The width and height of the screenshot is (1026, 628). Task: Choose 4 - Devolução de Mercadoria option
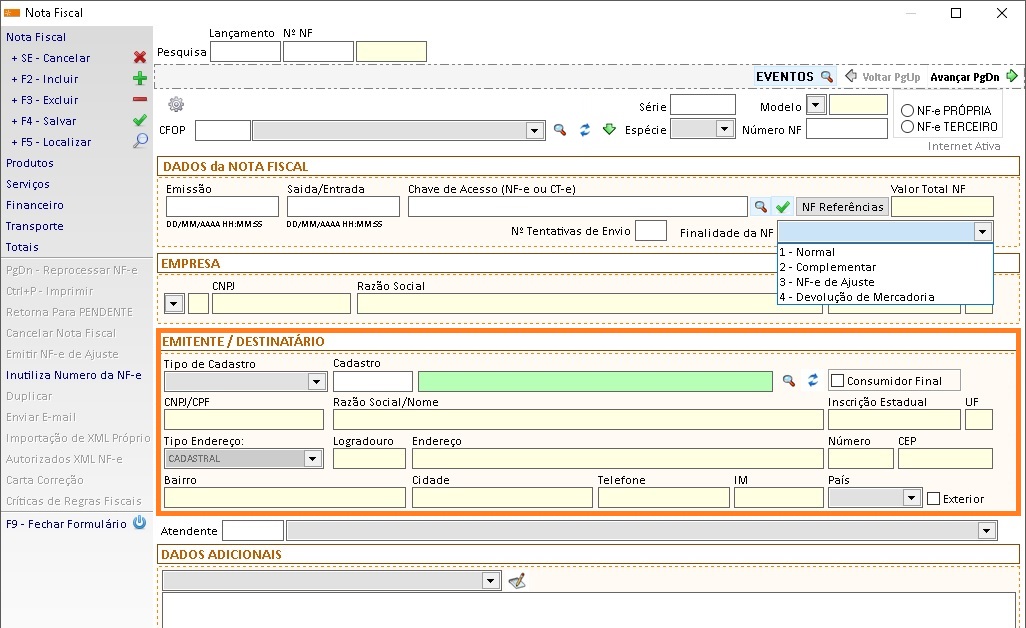coord(857,297)
